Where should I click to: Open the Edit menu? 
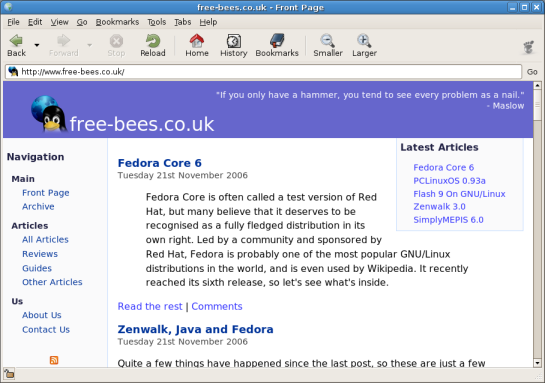[x=35, y=22]
